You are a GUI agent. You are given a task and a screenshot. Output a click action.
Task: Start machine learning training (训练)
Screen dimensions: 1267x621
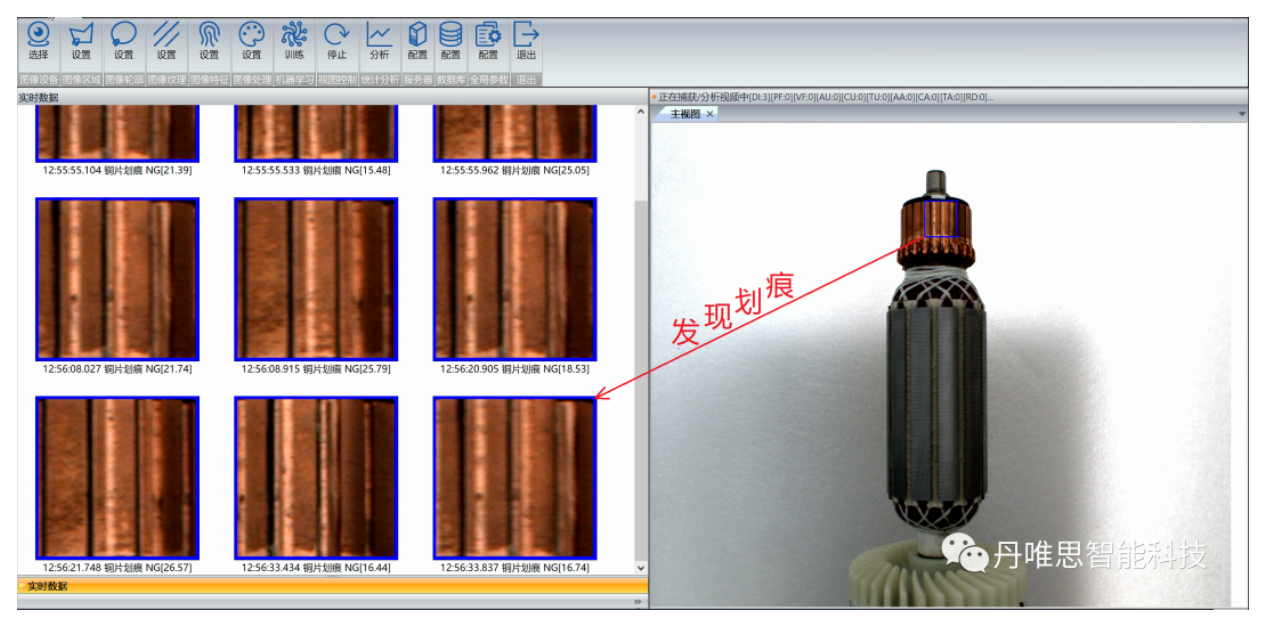pyautogui.click(x=294, y=42)
